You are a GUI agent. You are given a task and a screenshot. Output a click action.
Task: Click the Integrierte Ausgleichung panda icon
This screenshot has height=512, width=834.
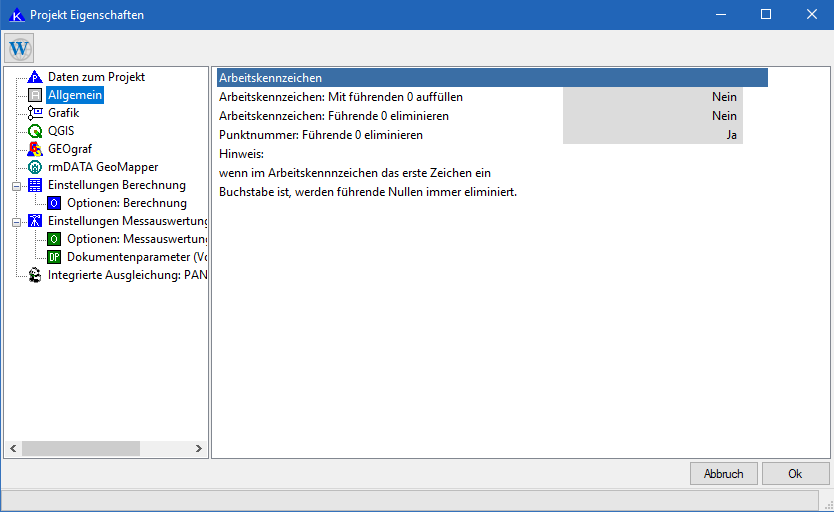point(35,275)
